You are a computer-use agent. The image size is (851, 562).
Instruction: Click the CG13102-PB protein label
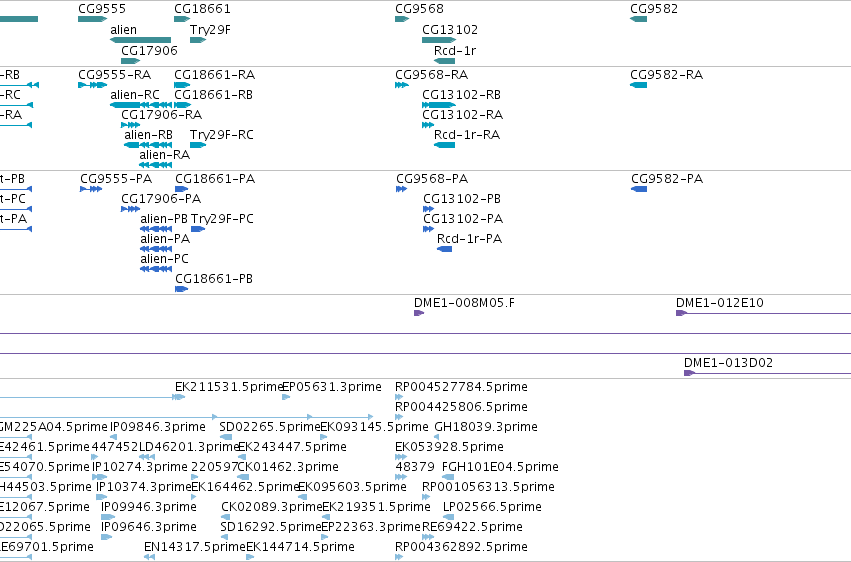tap(462, 199)
